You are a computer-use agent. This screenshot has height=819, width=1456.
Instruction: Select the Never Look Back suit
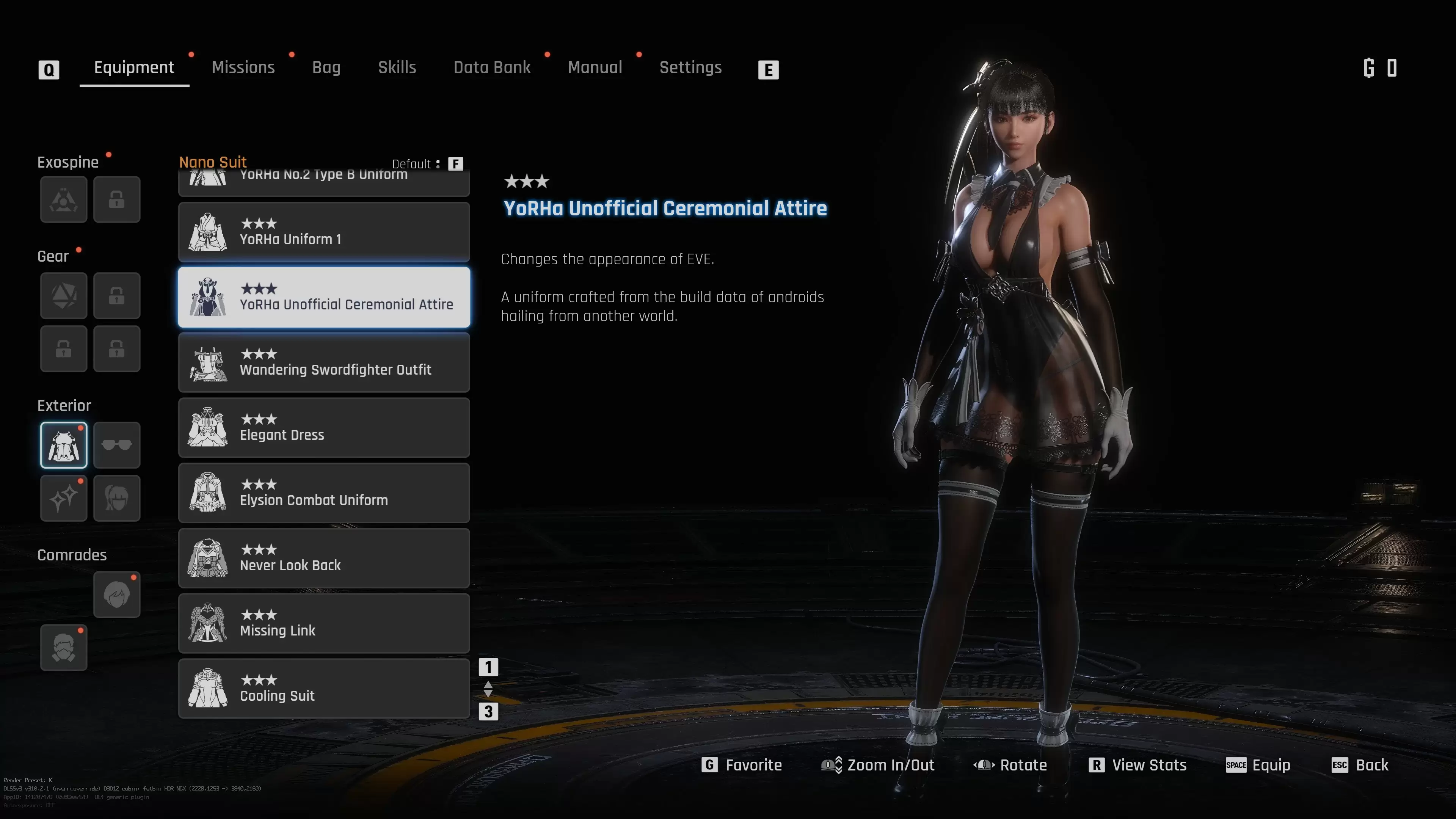[x=324, y=559]
